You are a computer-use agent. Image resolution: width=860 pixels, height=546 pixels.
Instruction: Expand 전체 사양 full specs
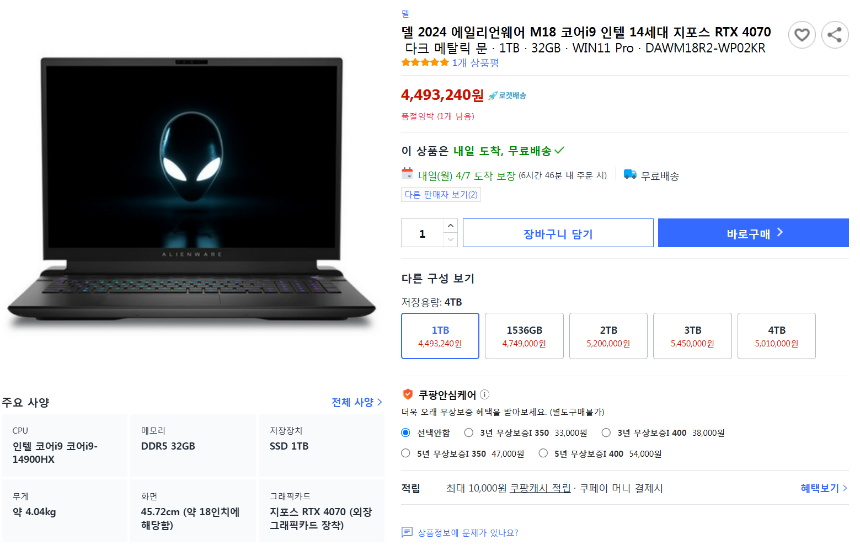[357, 402]
